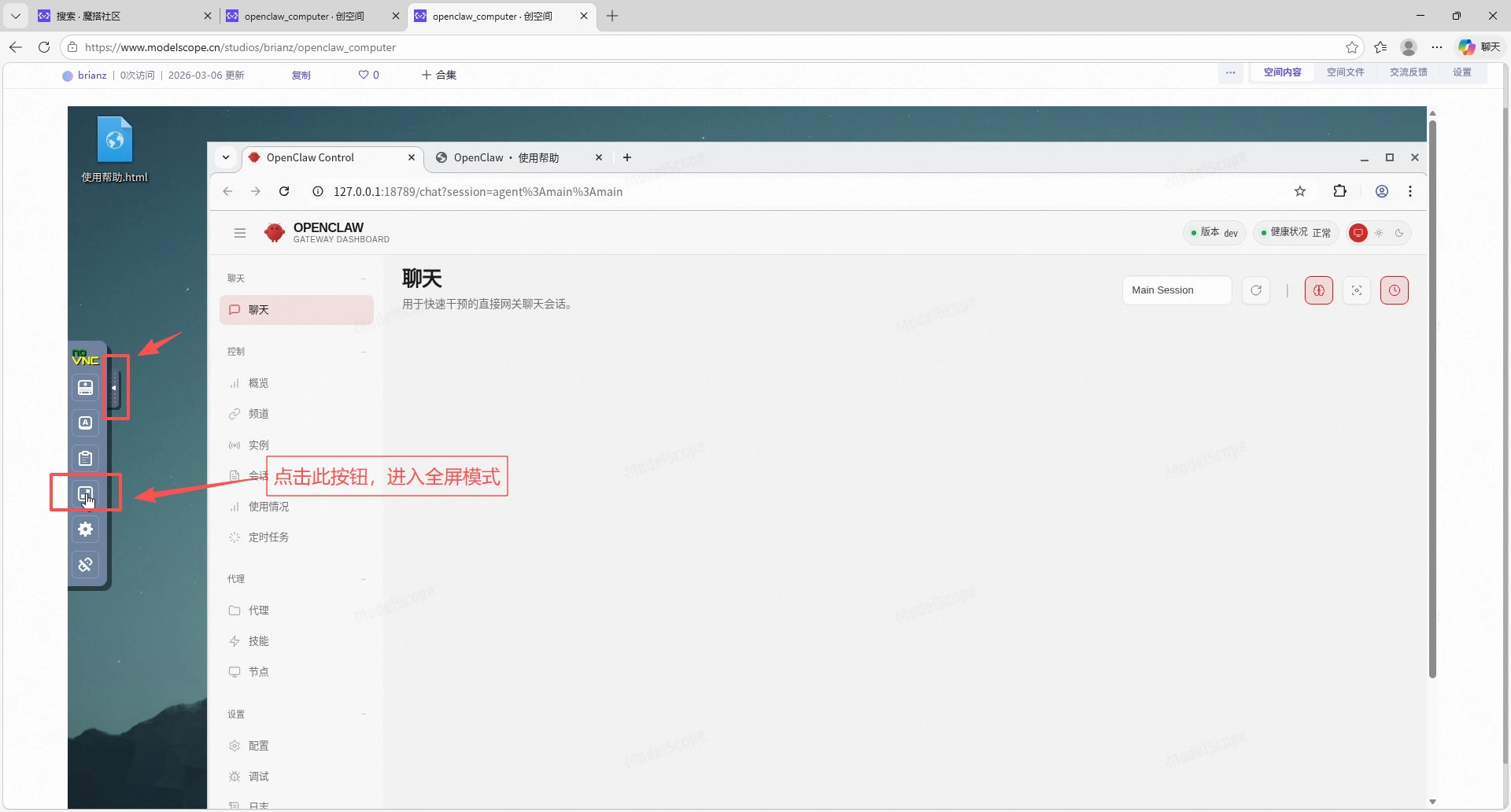Viewport: 1511px width, 812px height.
Task: Add a new tab in inner browser
Action: click(x=627, y=158)
